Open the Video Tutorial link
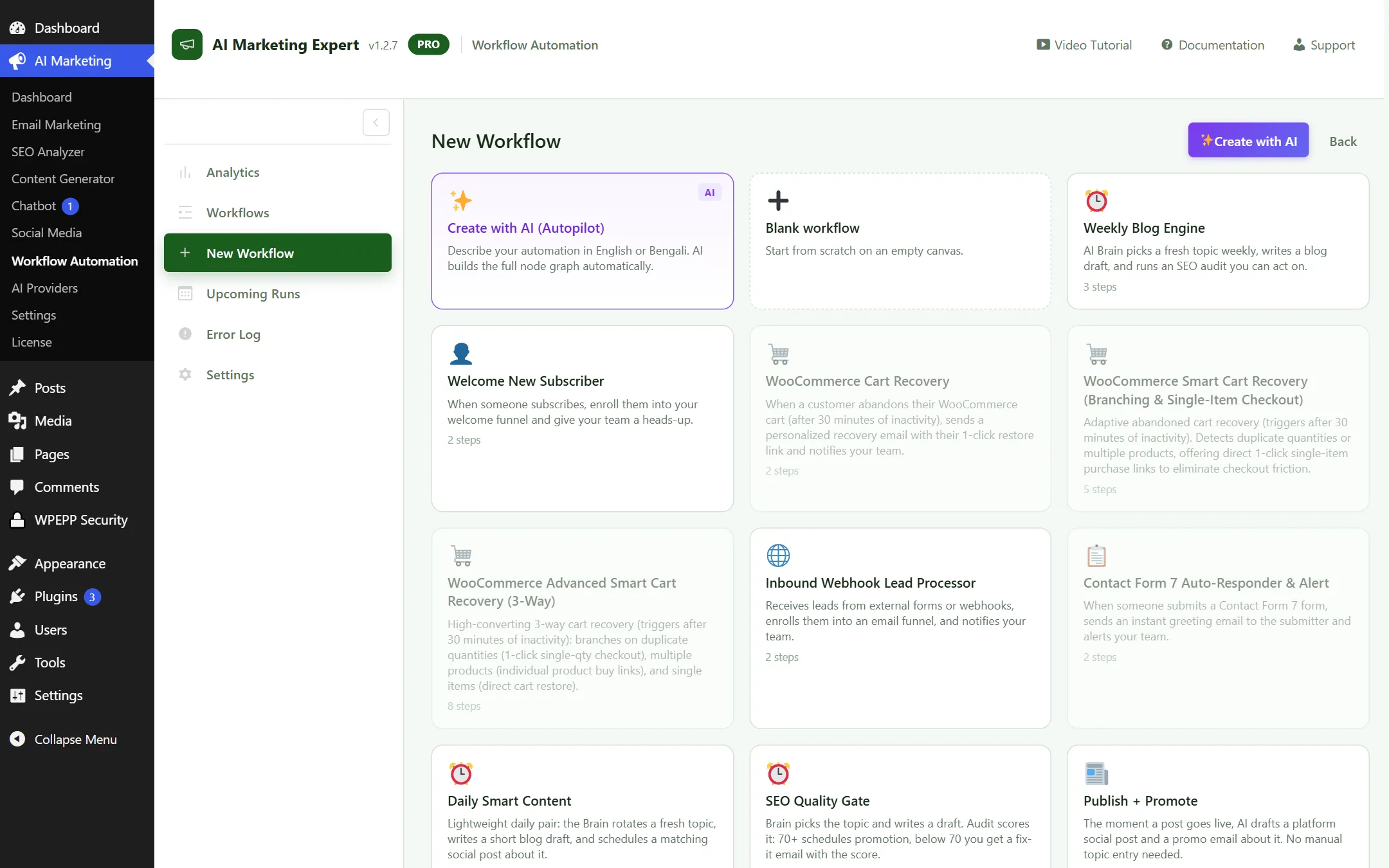This screenshot has width=1389, height=868. (x=1084, y=44)
